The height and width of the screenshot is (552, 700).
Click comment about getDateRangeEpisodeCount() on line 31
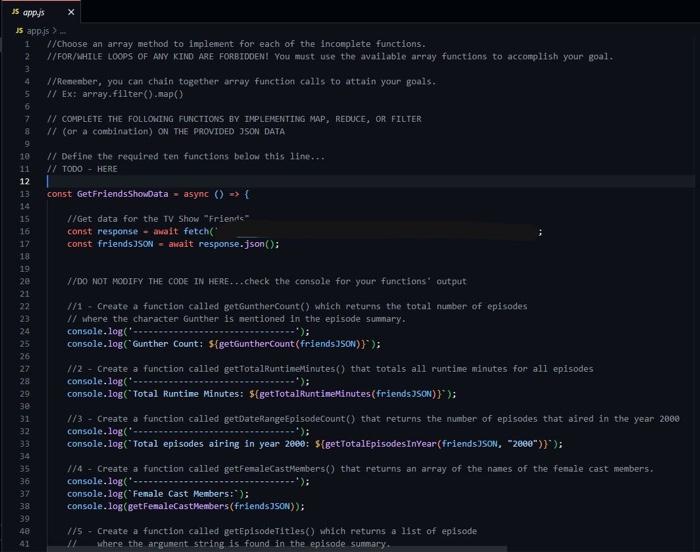pyautogui.click(x=373, y=419)
